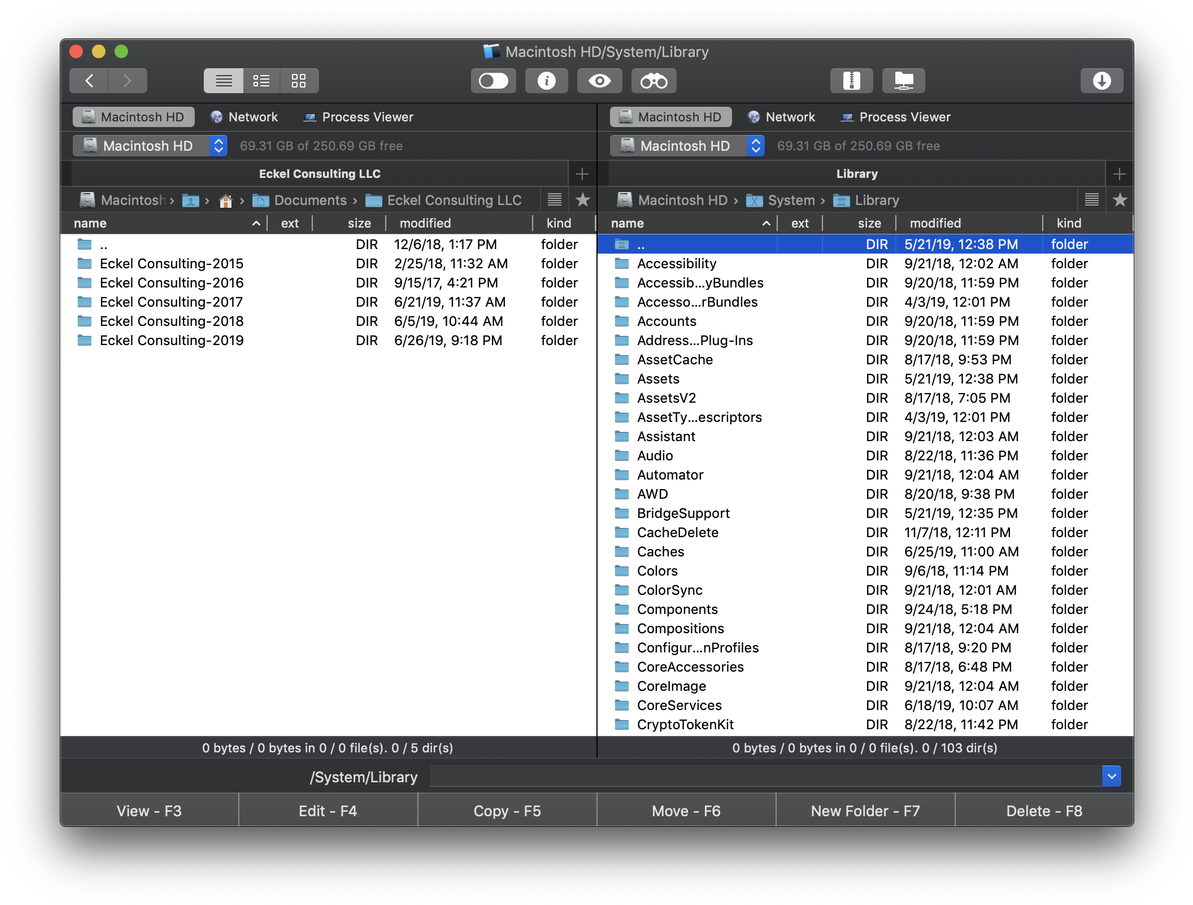Open the downloads queue arrow button
1193x905 pixels.
tap(1102, 81)
